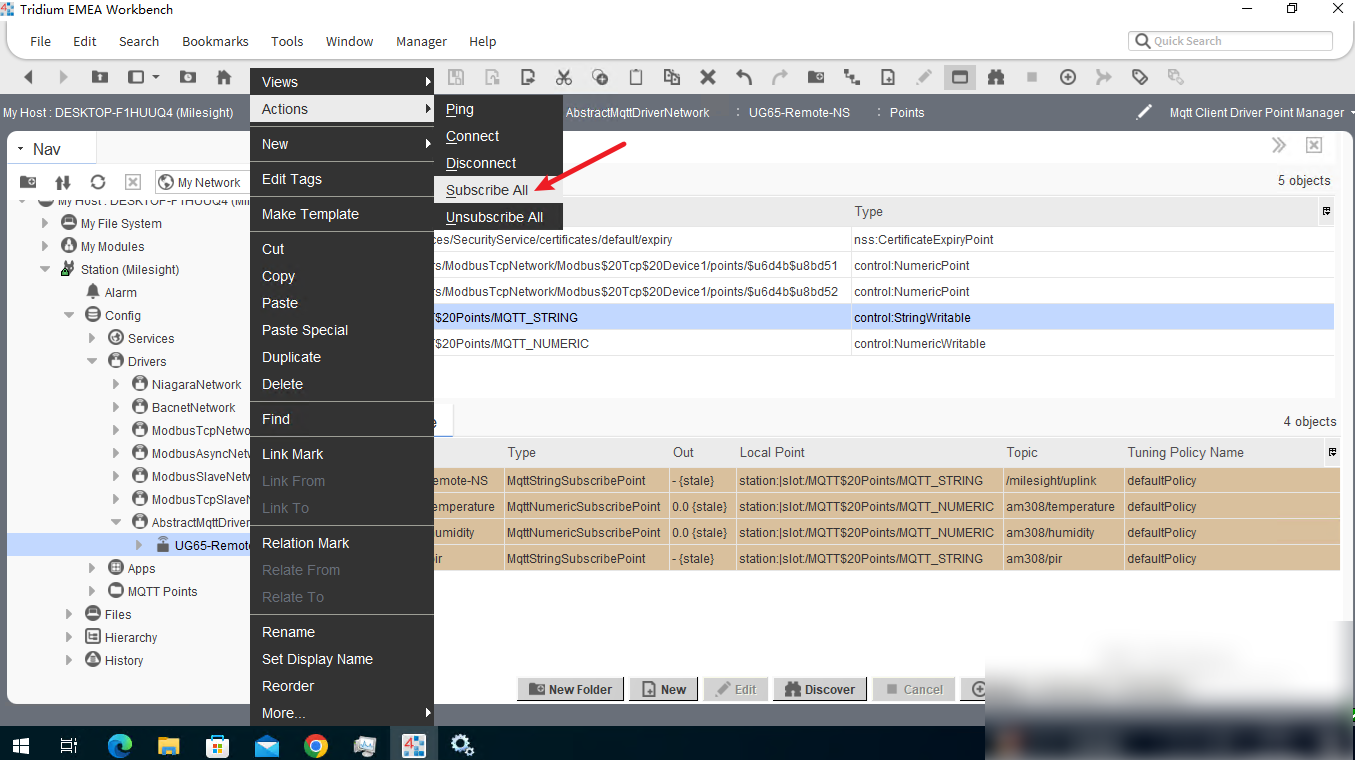The height and width of the screenshot is (760, 1355).
Task: Click the UG65-Remote-NS breadcrumb
Action: (799, 113)
